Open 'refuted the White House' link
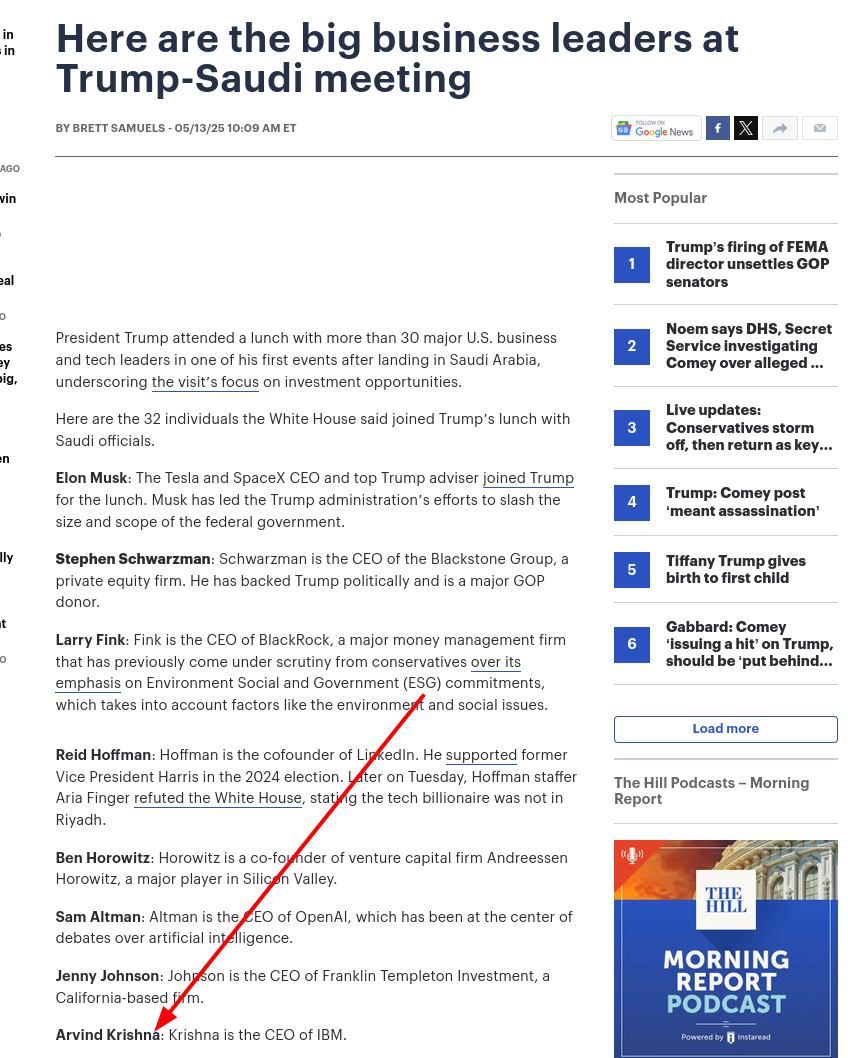 pos(217,798)
